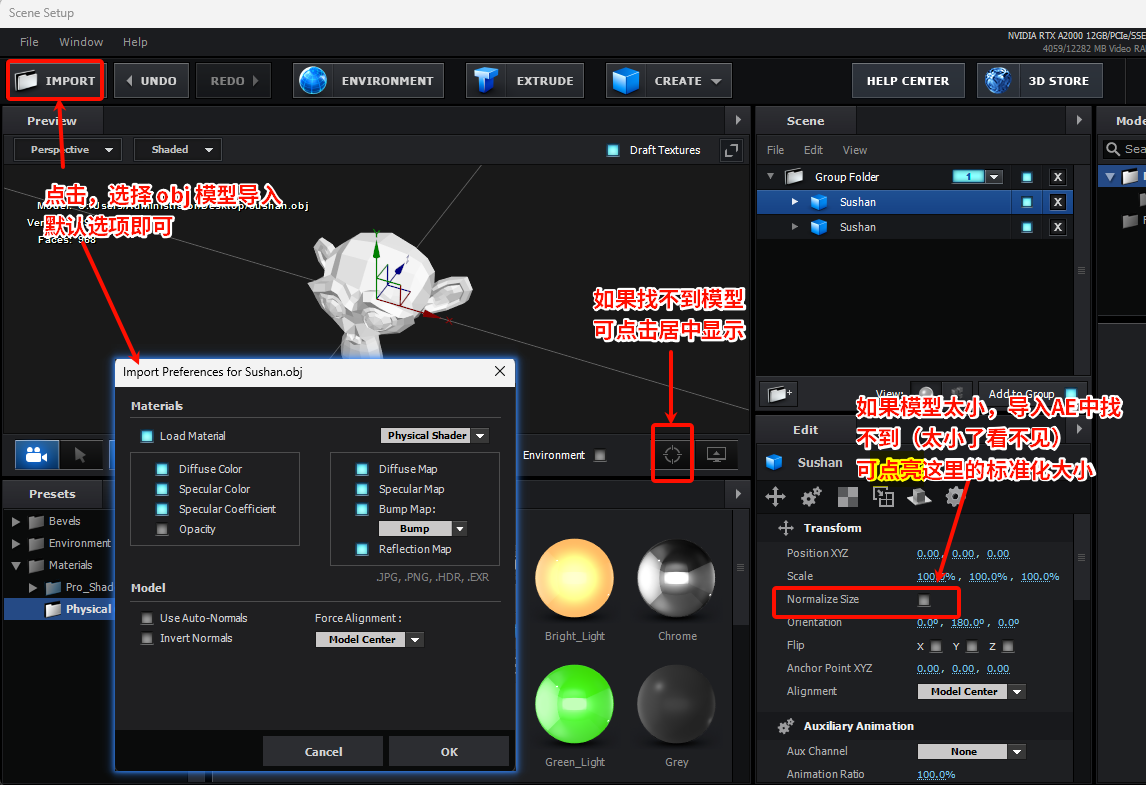Open the cube-on-plane tab icon
The height and width of the screenshot is (785, 1146).
point(919,498)
